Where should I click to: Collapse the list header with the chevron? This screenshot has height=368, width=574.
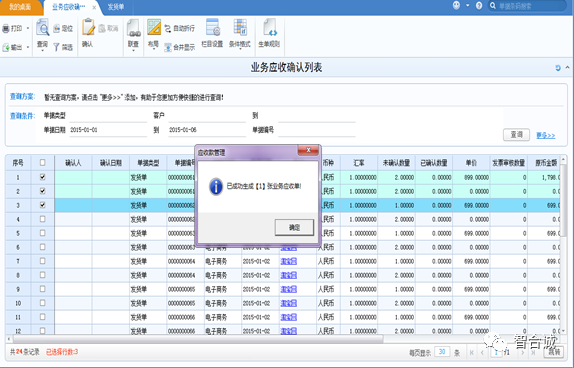click(567, 67)
